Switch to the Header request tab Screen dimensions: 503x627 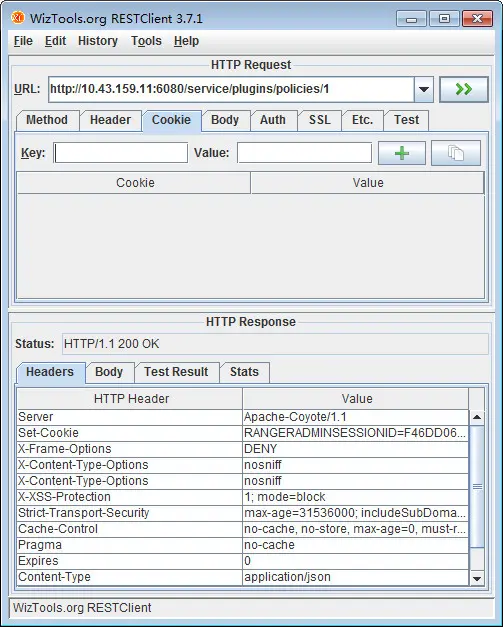(110, 120)
